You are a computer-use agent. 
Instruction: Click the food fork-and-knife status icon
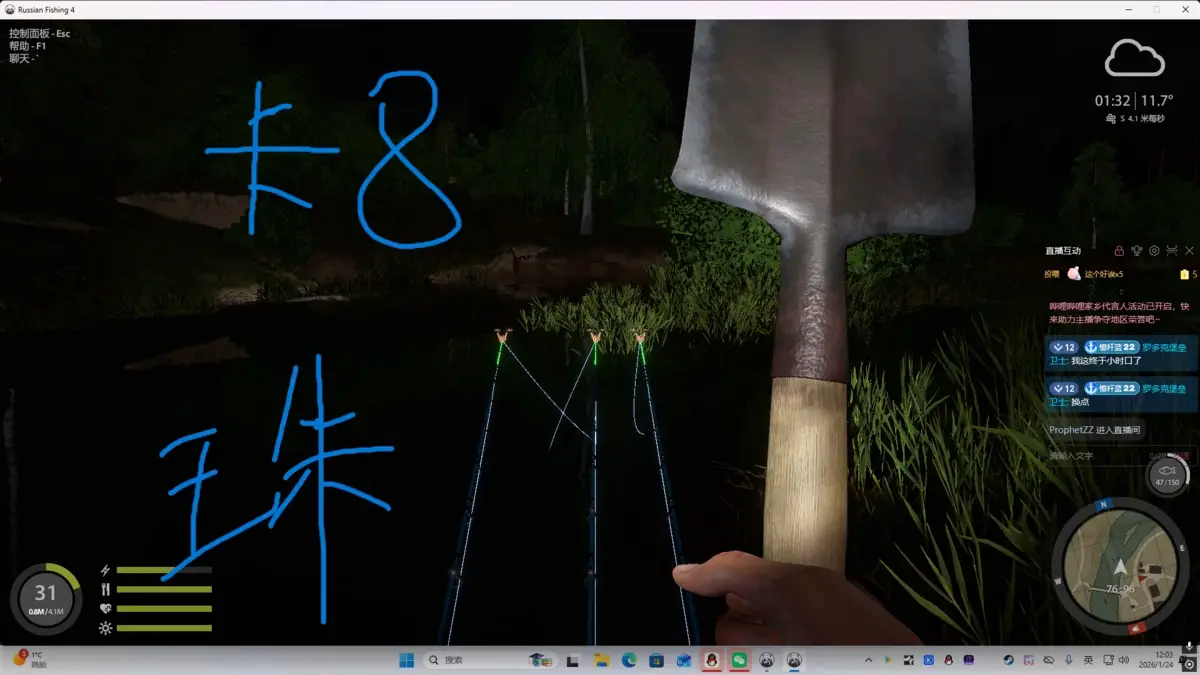(x=106, y=589)
